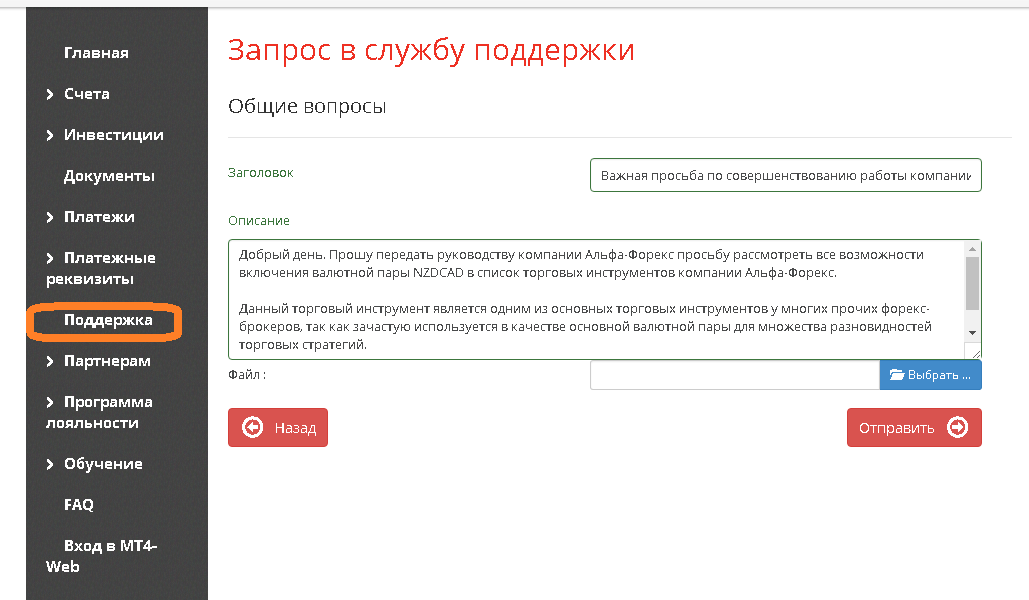Click the right arrow icon on Отправить
Image resolution: width=1029 pixels, height=600 pixels.
coord(957,427)
